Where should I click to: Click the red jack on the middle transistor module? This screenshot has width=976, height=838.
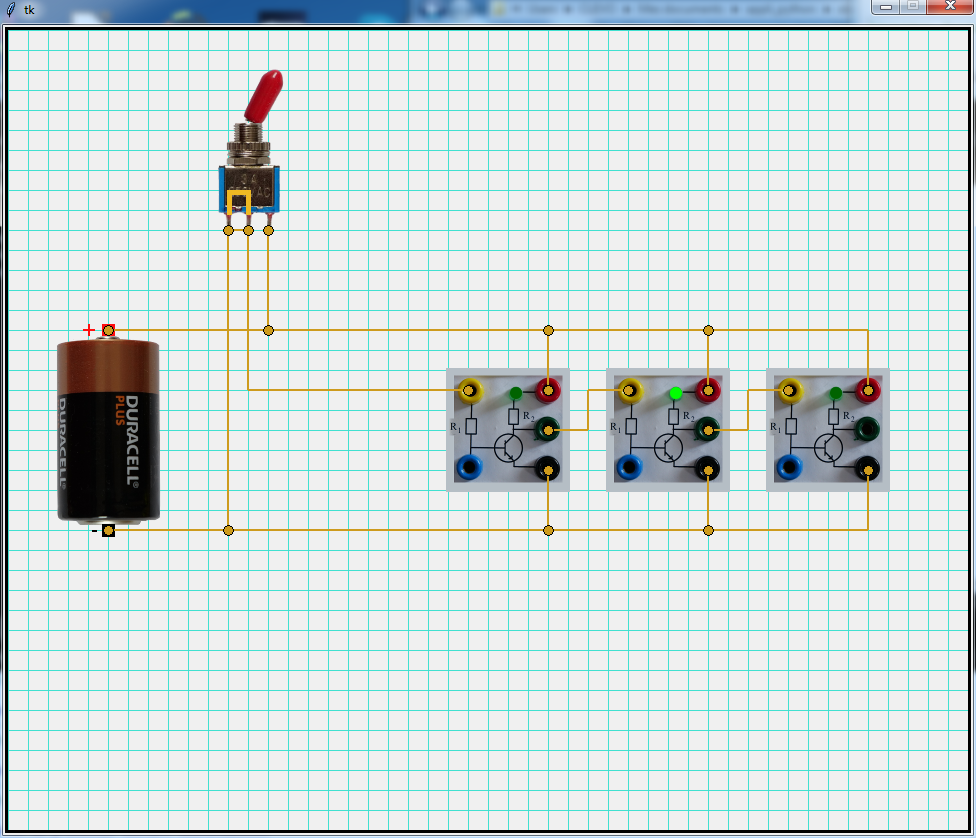tap(708, 390)
